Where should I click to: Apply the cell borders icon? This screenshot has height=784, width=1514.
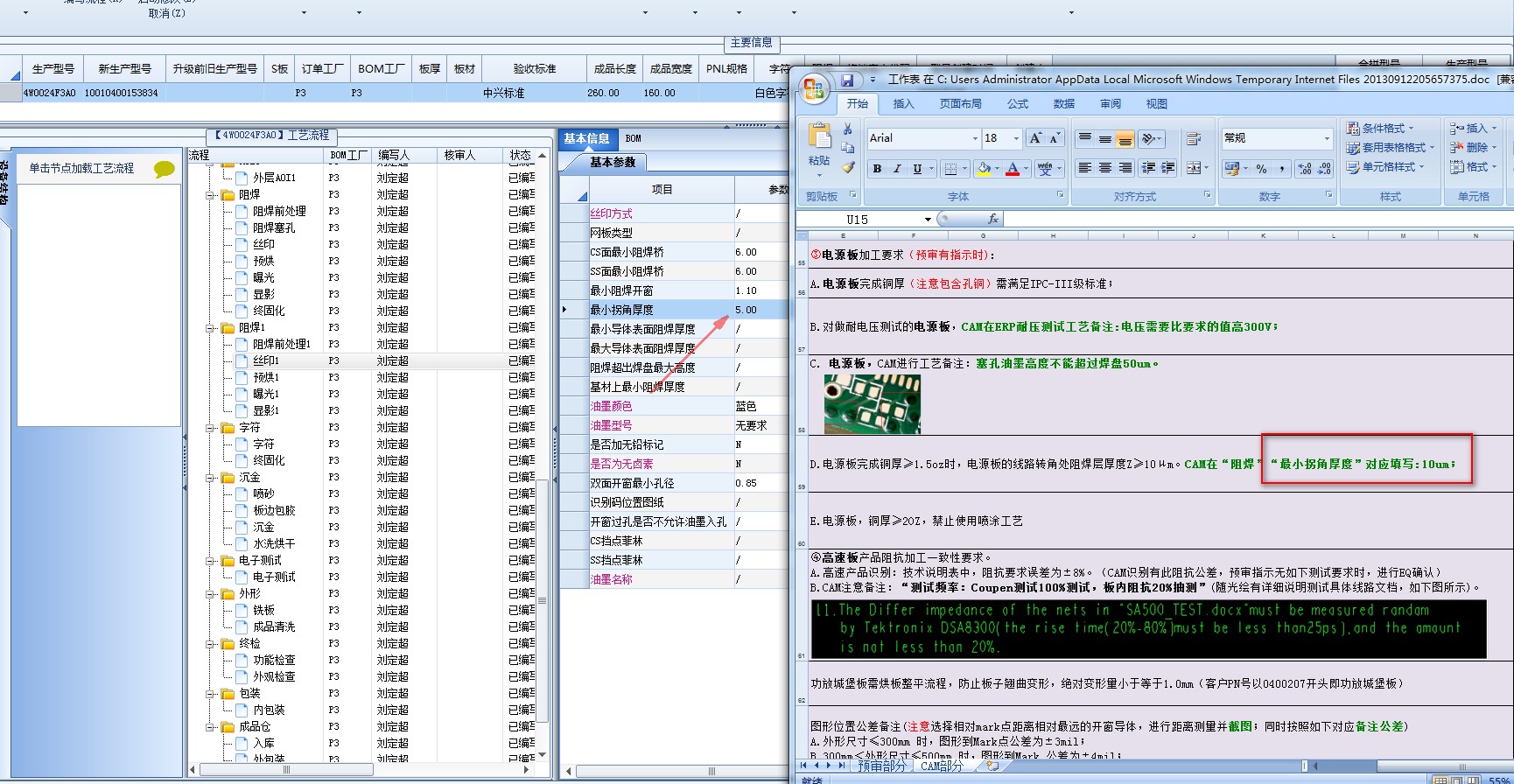click(950, 169)
